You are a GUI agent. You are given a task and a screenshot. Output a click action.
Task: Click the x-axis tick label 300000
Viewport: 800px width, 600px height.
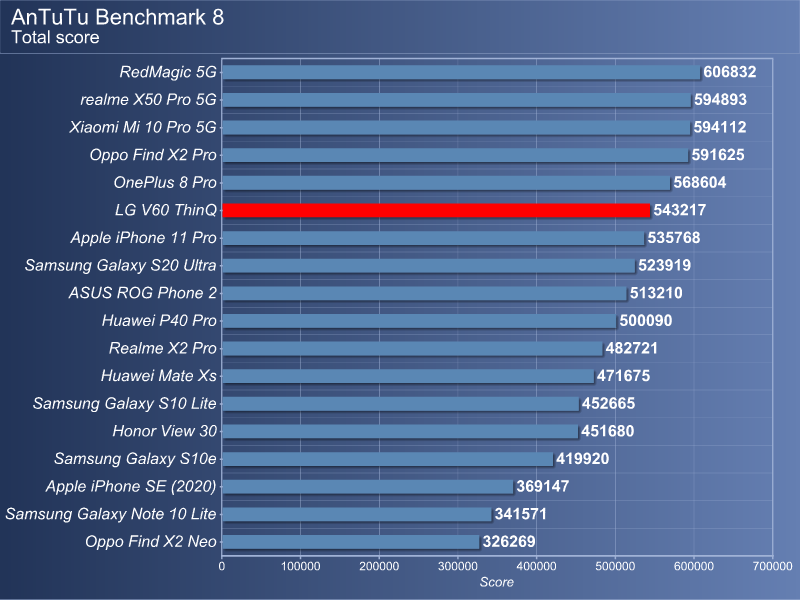(x=458, y=566)
